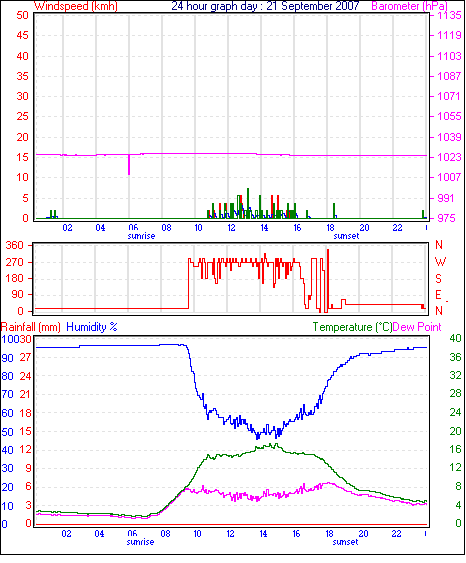Image resolution: width=466 pixels, height=563 pixels.
Task: Click the tallest green wind gust bar
Action: tap(248, 203)
